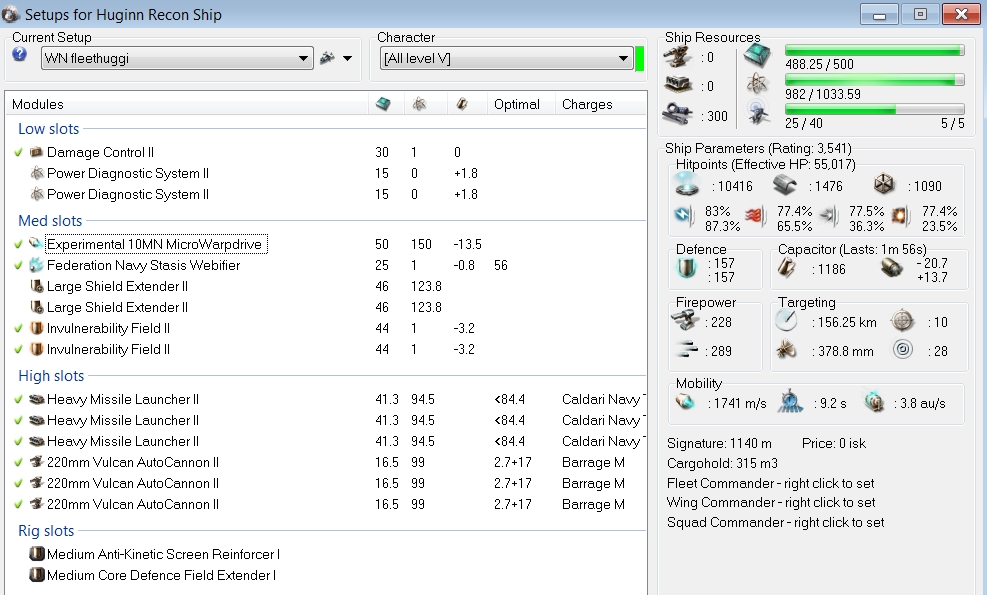987x595 pixels.
Task: Toggle last 220mm Vulcan AutoCannon II checkmark
Action: (x=18, y=504)
